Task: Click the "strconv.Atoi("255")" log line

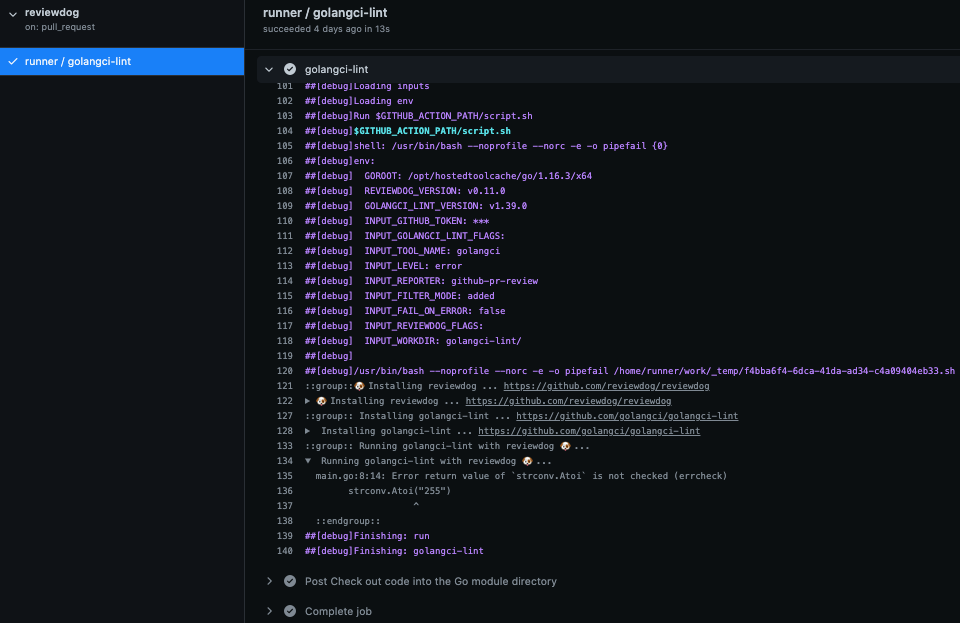Action: [x=399, y=491]
